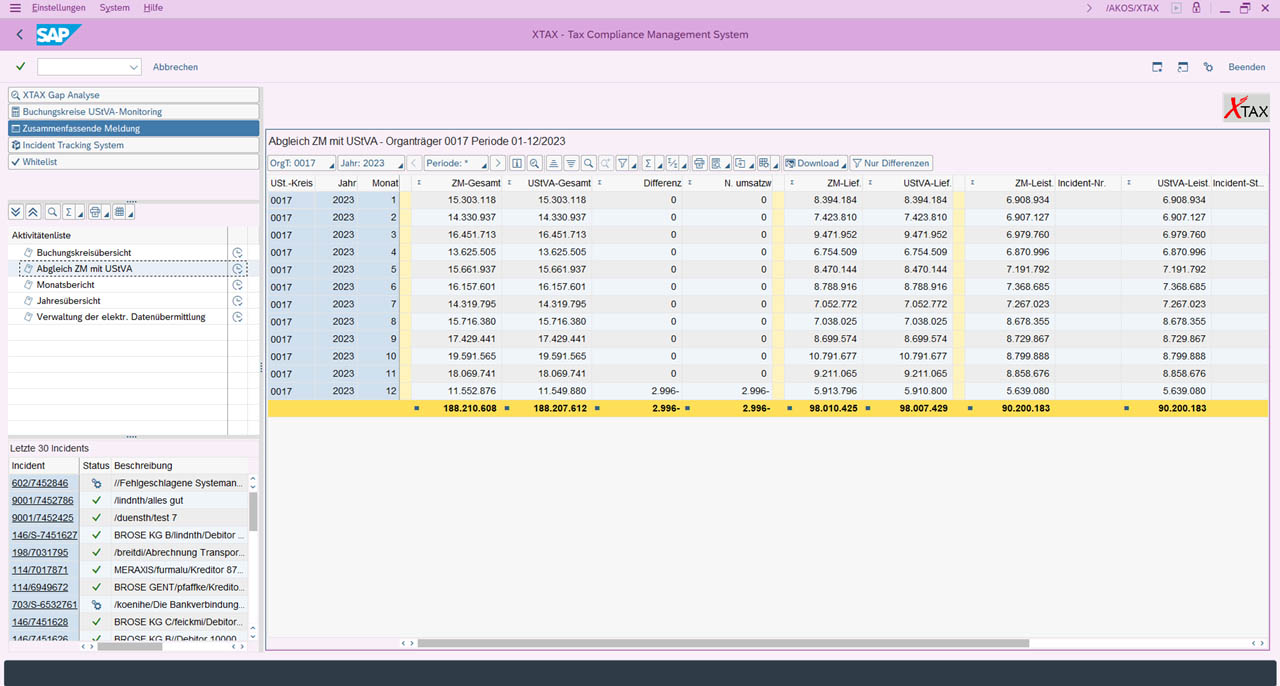The width and height of the screenshot is (1280, 686).
Task: Open incident 9001/7452786
Action: (x=42, y=500)
